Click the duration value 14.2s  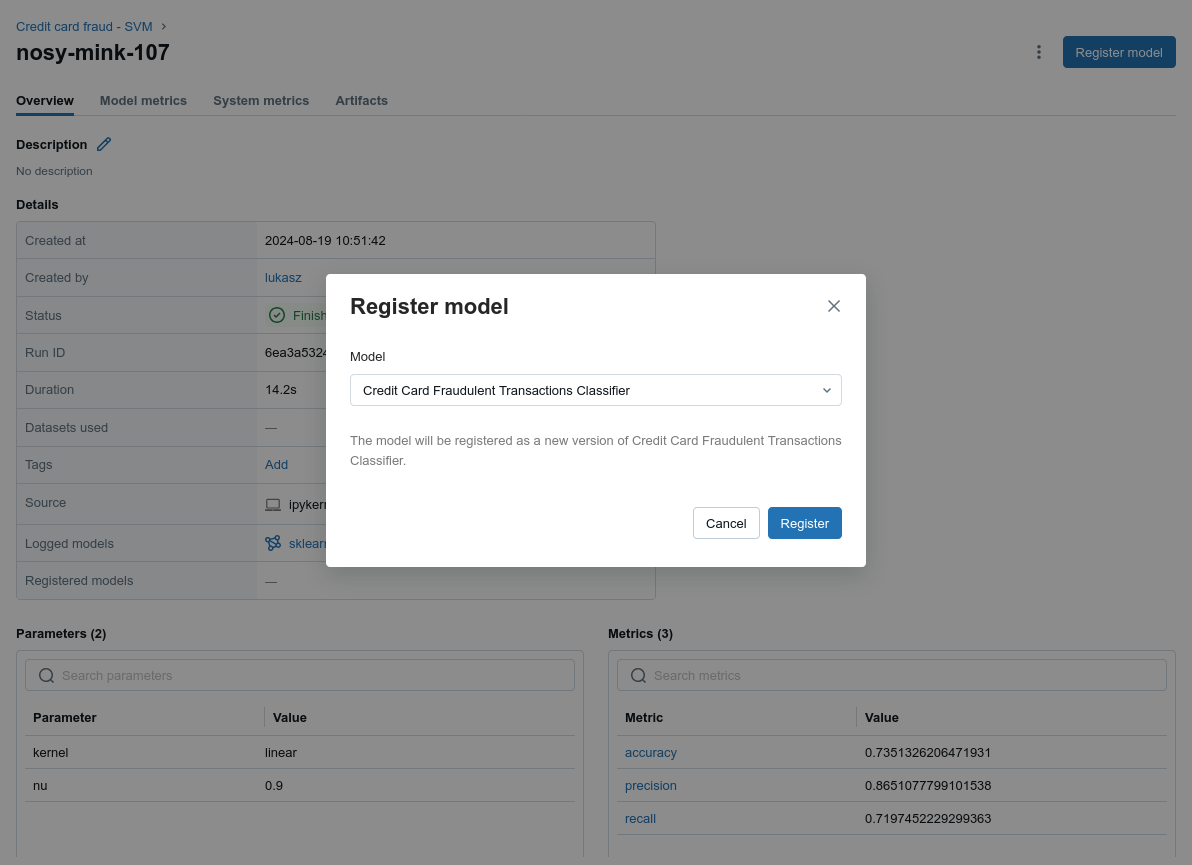click(281, 389)
